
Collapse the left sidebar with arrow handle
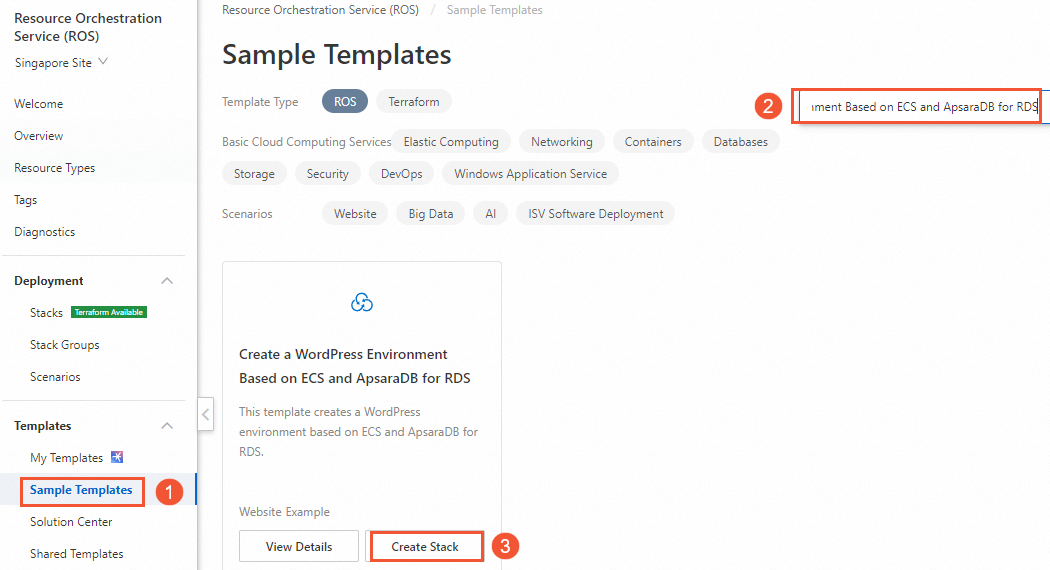point(205,413)
